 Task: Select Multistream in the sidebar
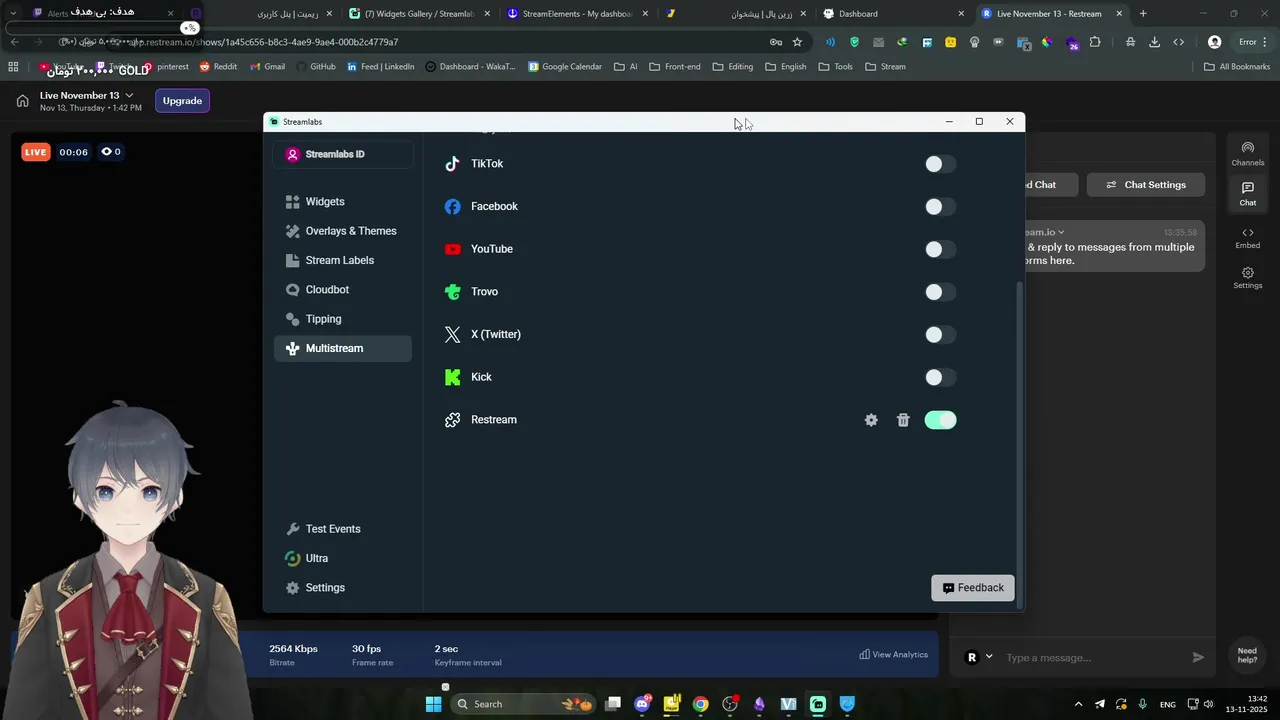[x=343, y=348]
